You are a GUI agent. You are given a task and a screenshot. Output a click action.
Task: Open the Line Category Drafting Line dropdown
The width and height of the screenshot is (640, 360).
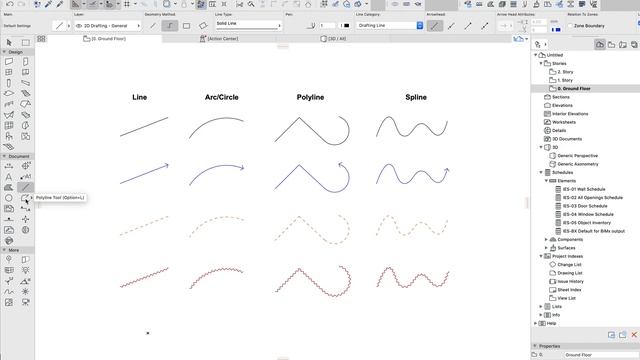coord(390,25)
